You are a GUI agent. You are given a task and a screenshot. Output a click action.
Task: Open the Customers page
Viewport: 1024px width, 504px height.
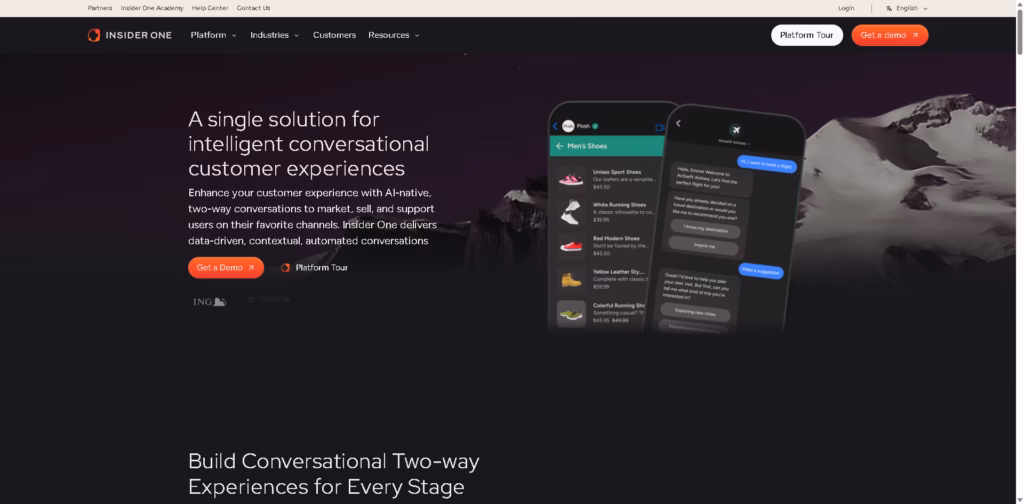(334, 35)
